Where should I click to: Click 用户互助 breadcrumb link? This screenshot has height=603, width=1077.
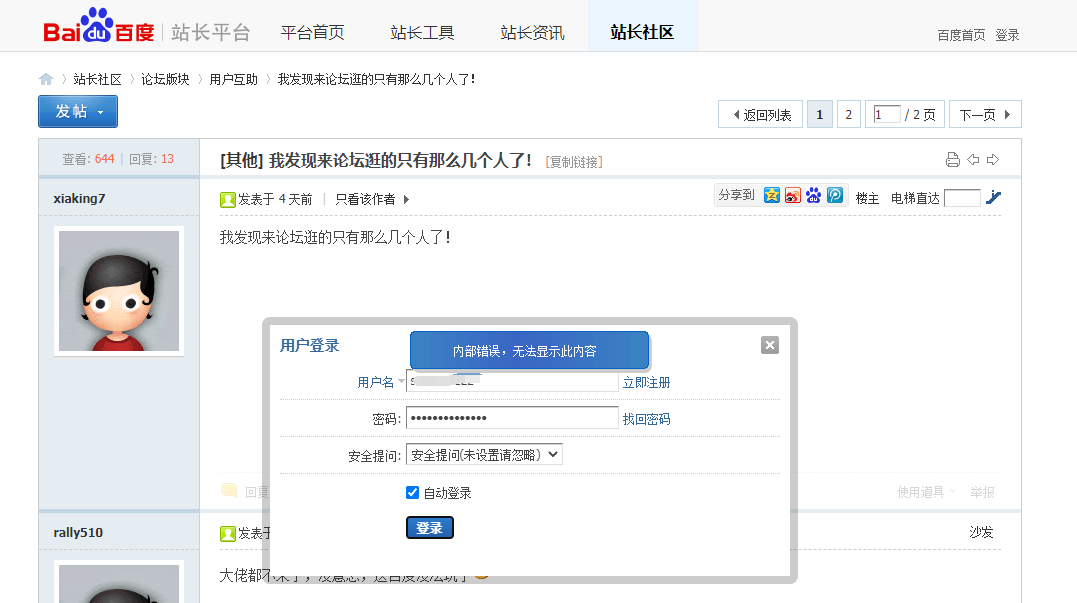point(234,80)
